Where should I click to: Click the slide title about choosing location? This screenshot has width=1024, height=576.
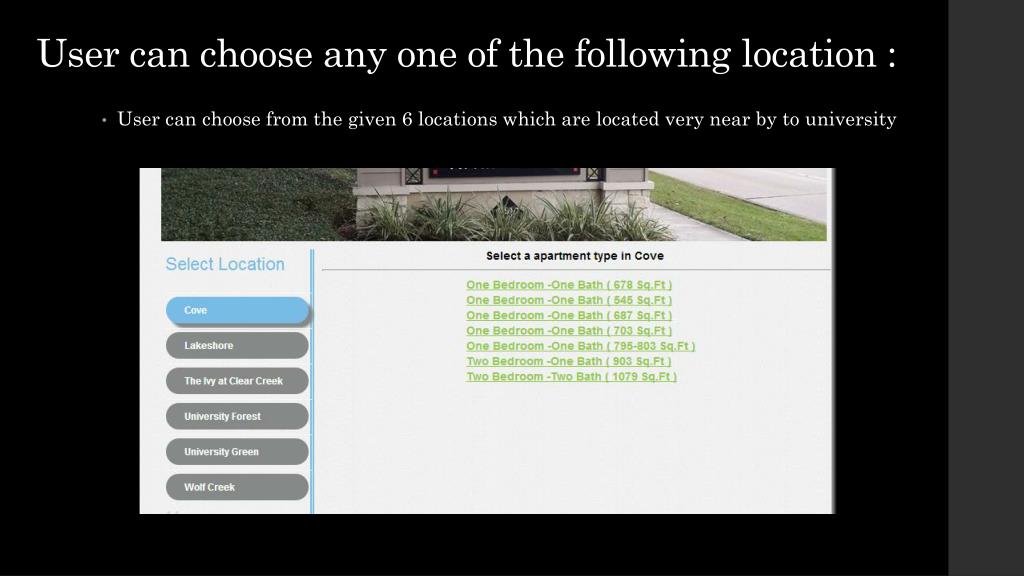click(466, 54)
